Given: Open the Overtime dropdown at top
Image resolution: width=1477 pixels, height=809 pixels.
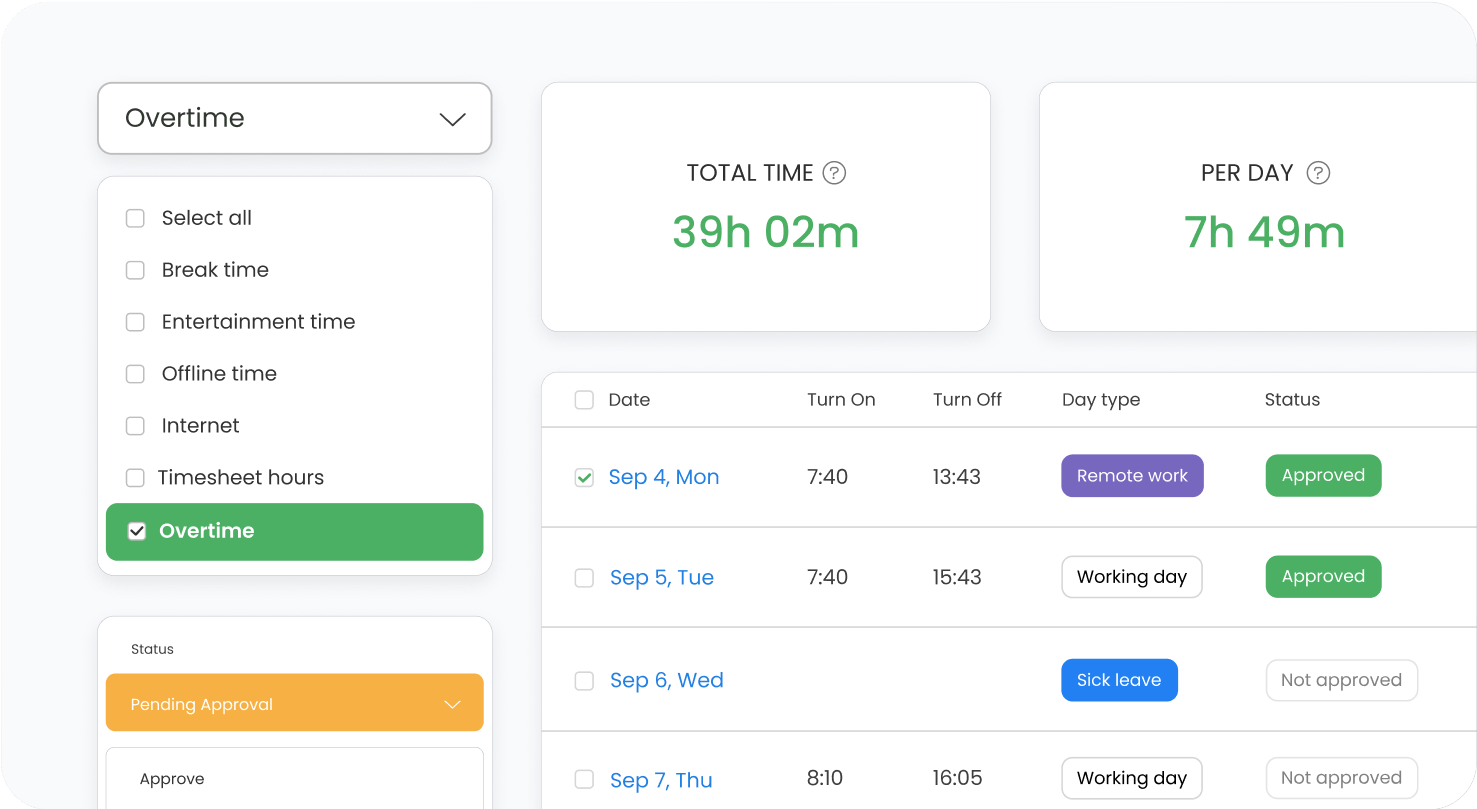Looking at the screenshot, I should click(x=294, y=118).
